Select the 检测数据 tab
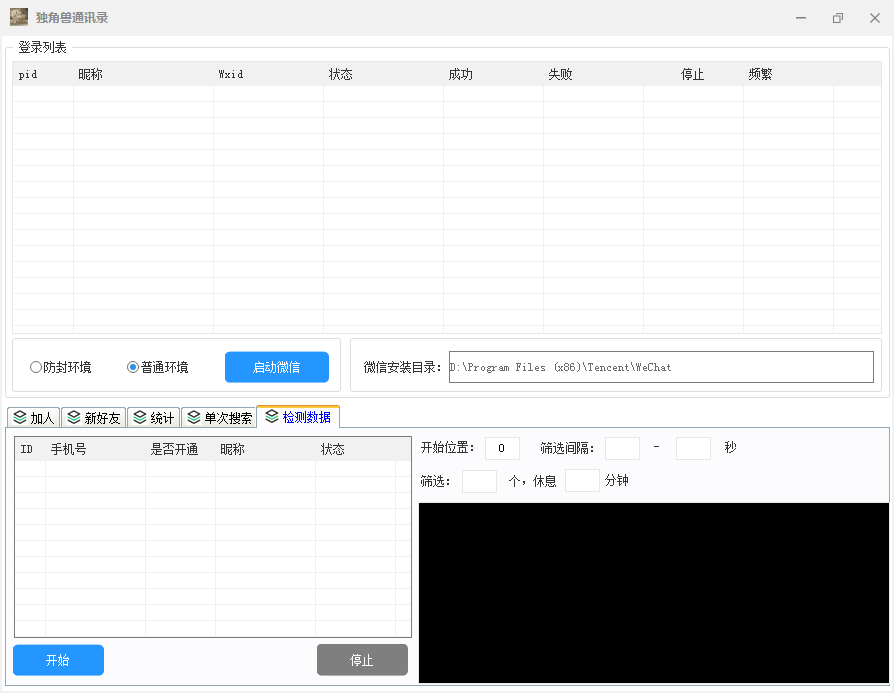Viewport: 894px width, 693px height. click(x=298, y=417)
